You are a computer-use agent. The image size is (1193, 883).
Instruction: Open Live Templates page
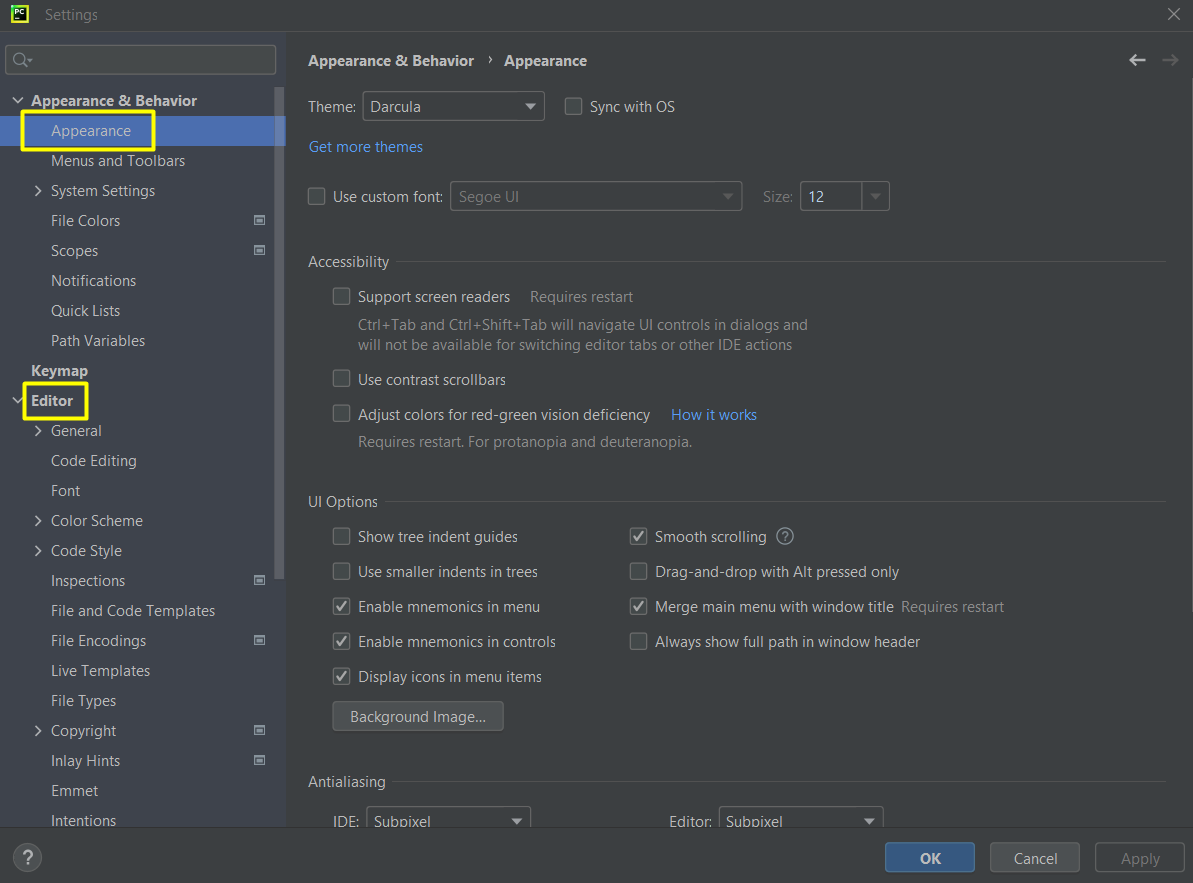[x=100, y=671]
